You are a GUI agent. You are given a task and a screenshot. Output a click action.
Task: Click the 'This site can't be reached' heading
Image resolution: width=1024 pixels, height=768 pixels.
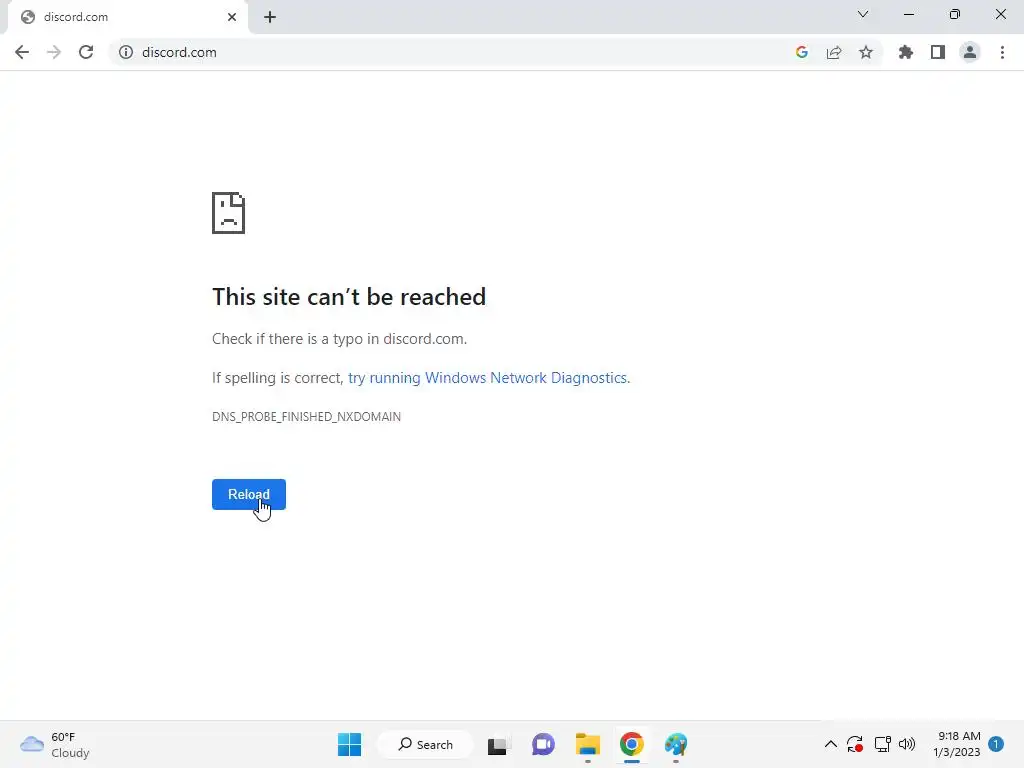point(349,297)
